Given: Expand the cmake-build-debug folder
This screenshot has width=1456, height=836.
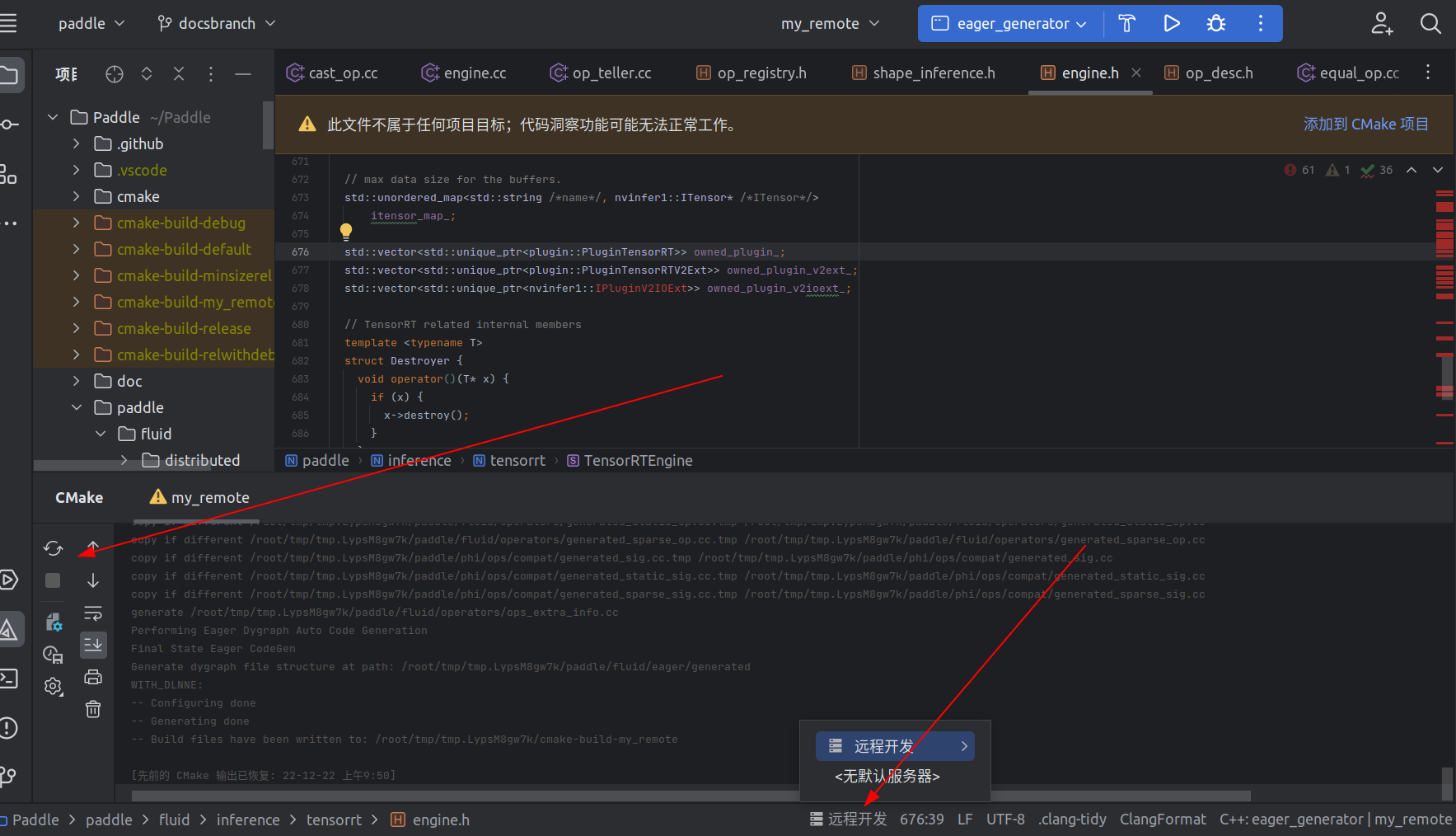Looking at the screenshot, I should (x=76, y=223).
